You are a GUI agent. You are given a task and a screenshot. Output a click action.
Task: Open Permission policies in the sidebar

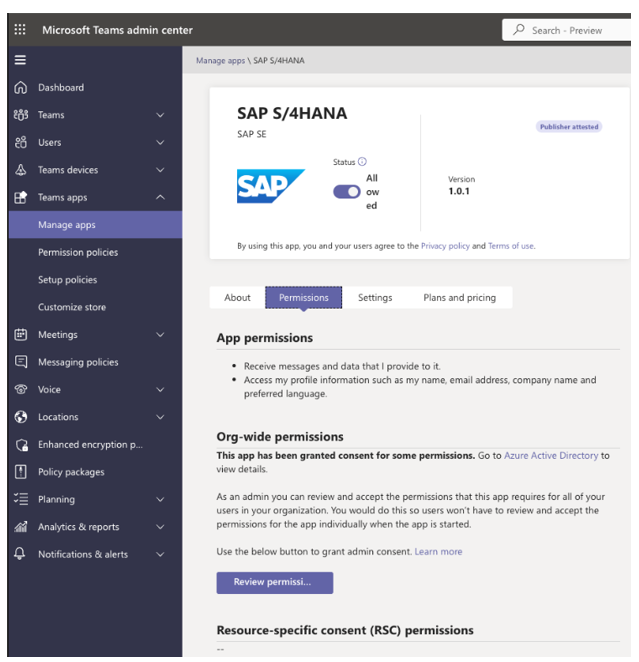tap(78, 253)
